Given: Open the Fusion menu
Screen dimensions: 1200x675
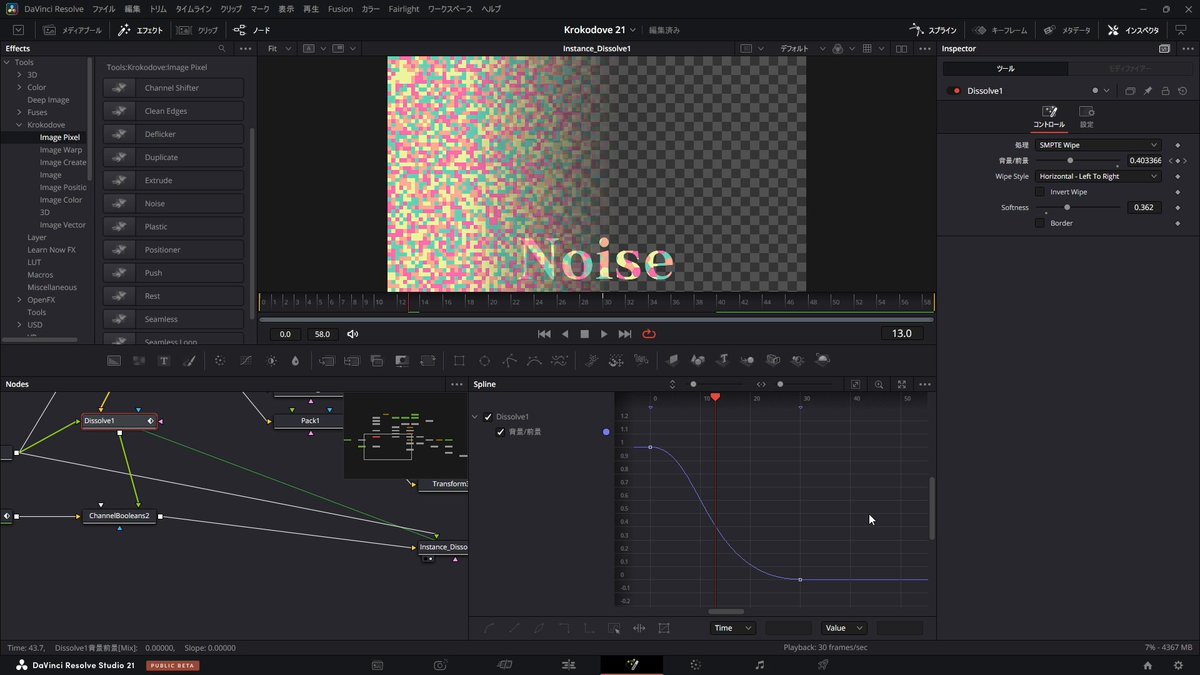Looking at the screenshot, I should (340, 8).
